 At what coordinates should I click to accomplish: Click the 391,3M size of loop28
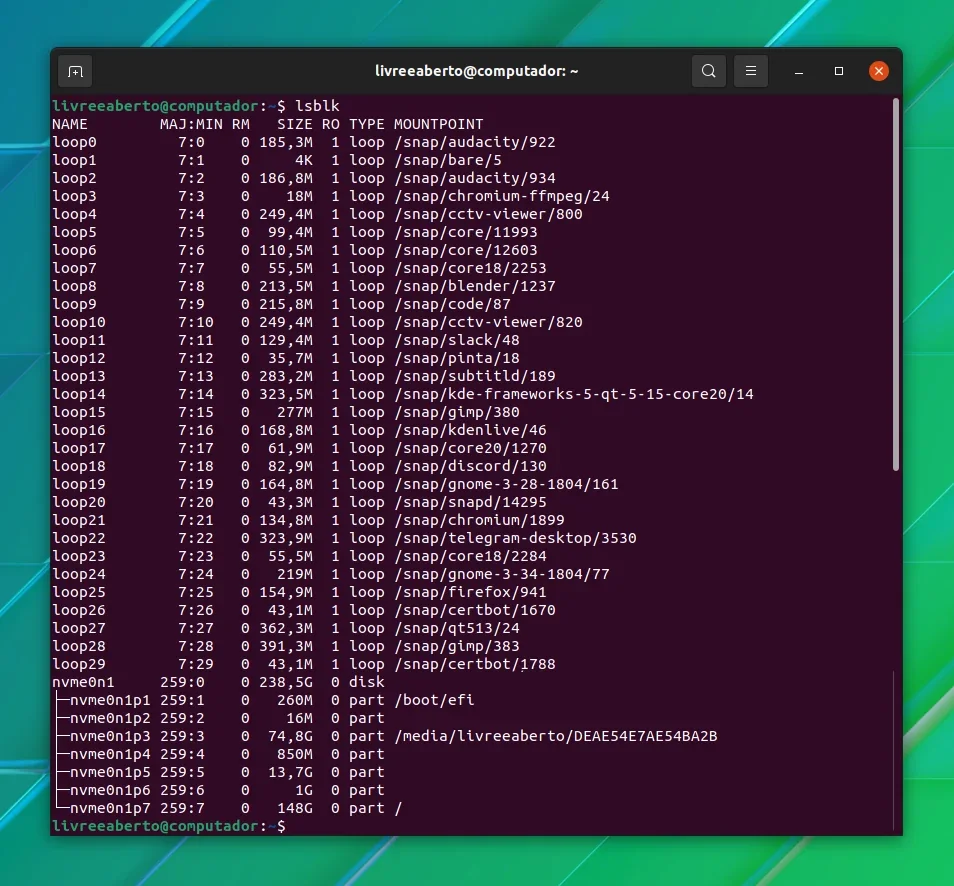[x=286, y=646]
